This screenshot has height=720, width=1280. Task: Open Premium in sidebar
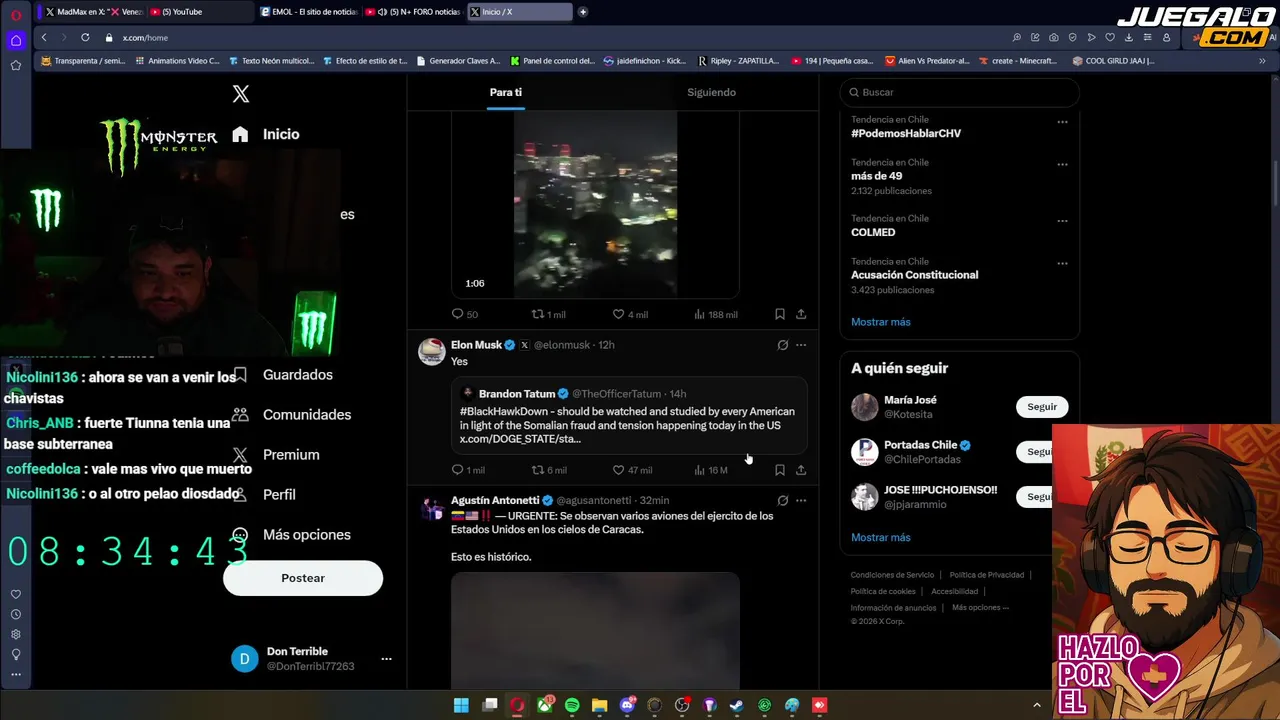point(275,455)
